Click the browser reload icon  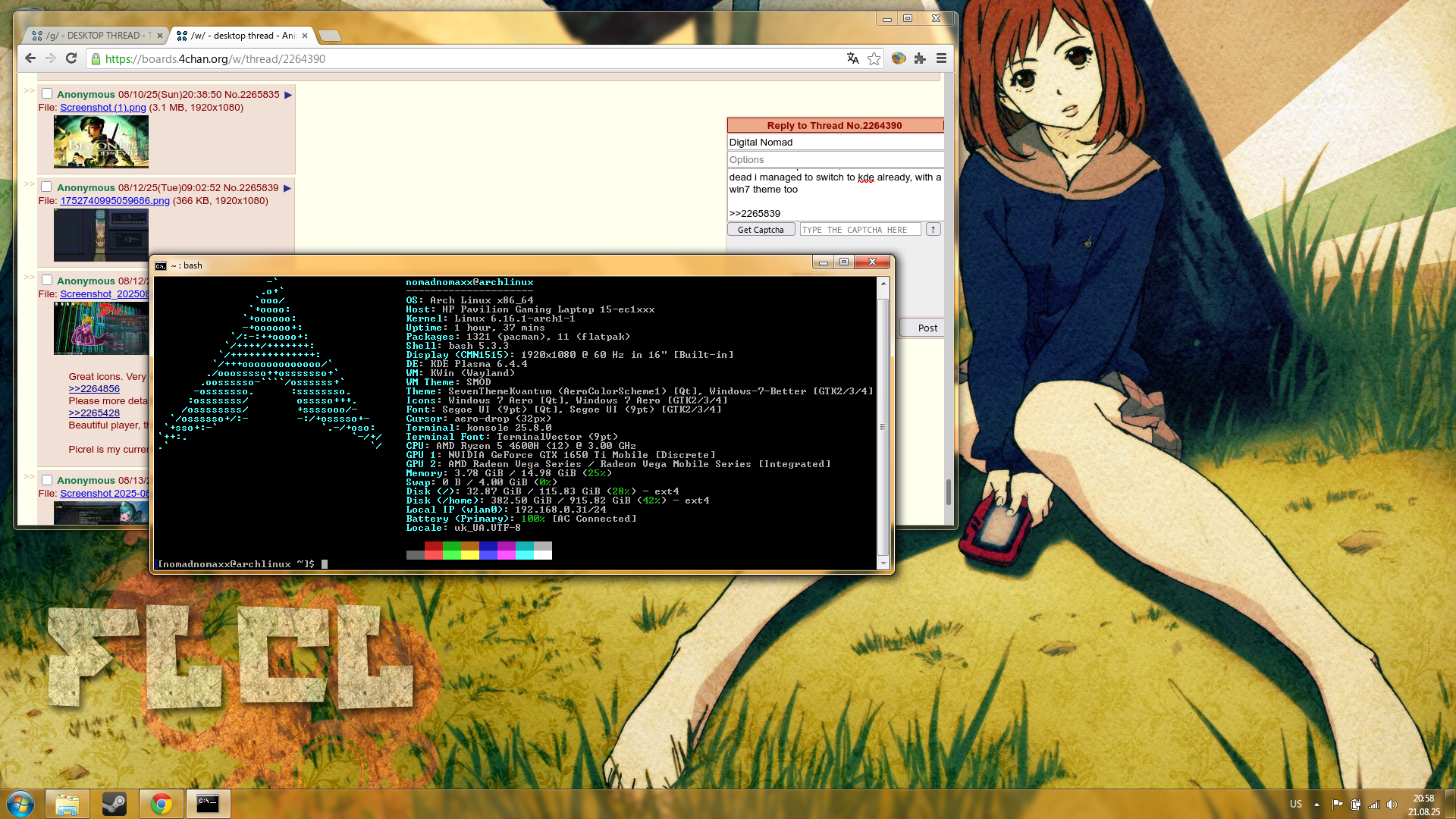[x=71, y=58]
